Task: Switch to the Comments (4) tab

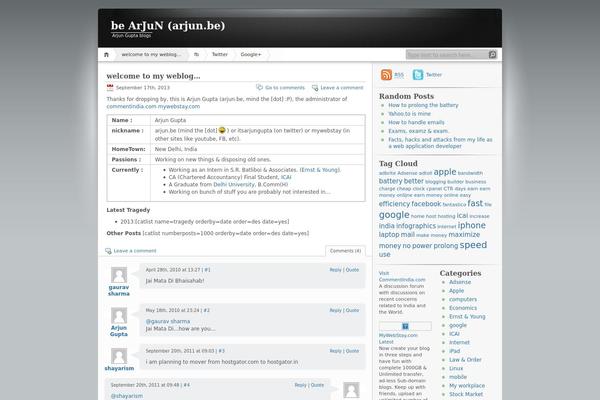Action: (x=346, y=251)
